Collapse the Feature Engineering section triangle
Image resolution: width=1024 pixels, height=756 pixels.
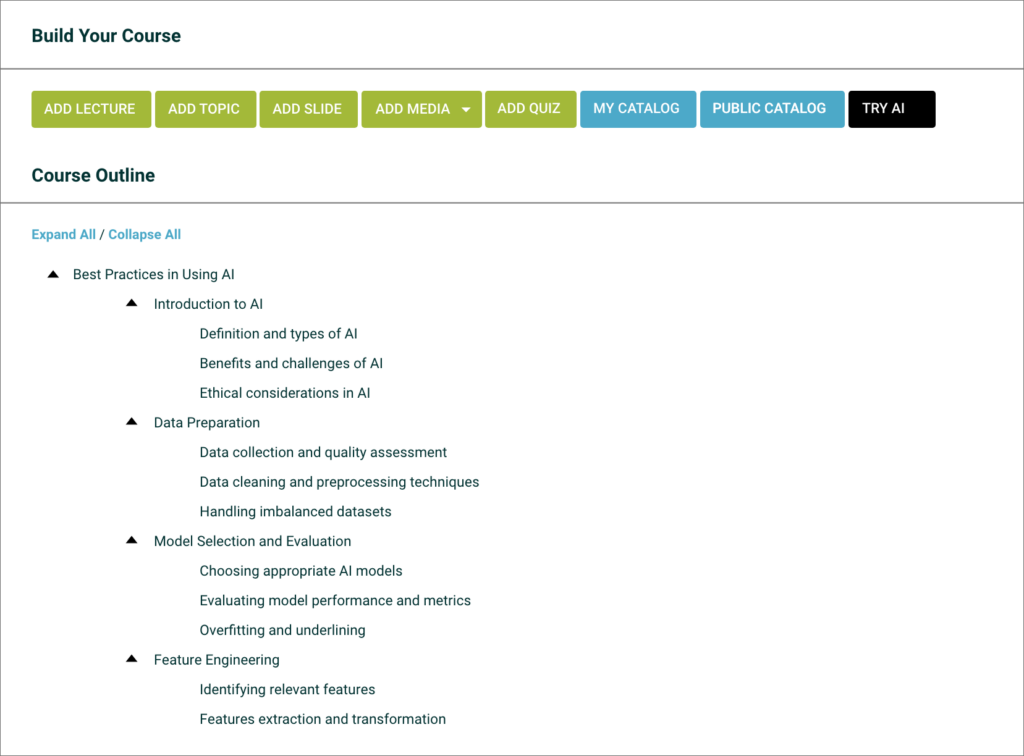point(131,659)
